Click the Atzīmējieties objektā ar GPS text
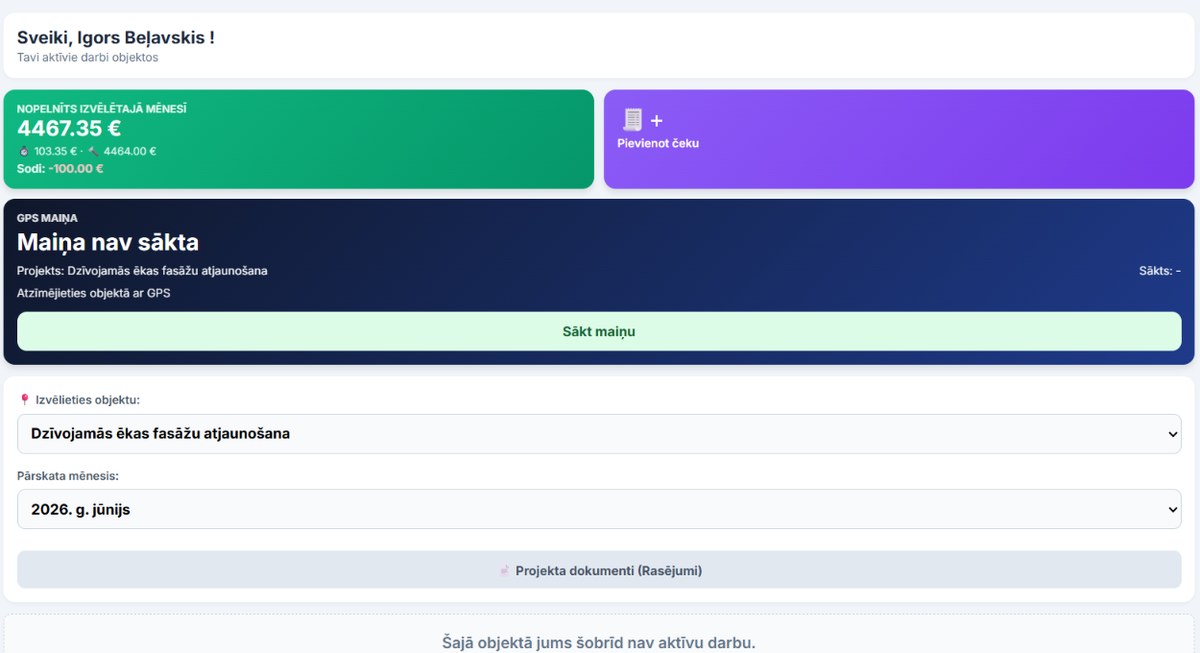 (x=94, y=293)
